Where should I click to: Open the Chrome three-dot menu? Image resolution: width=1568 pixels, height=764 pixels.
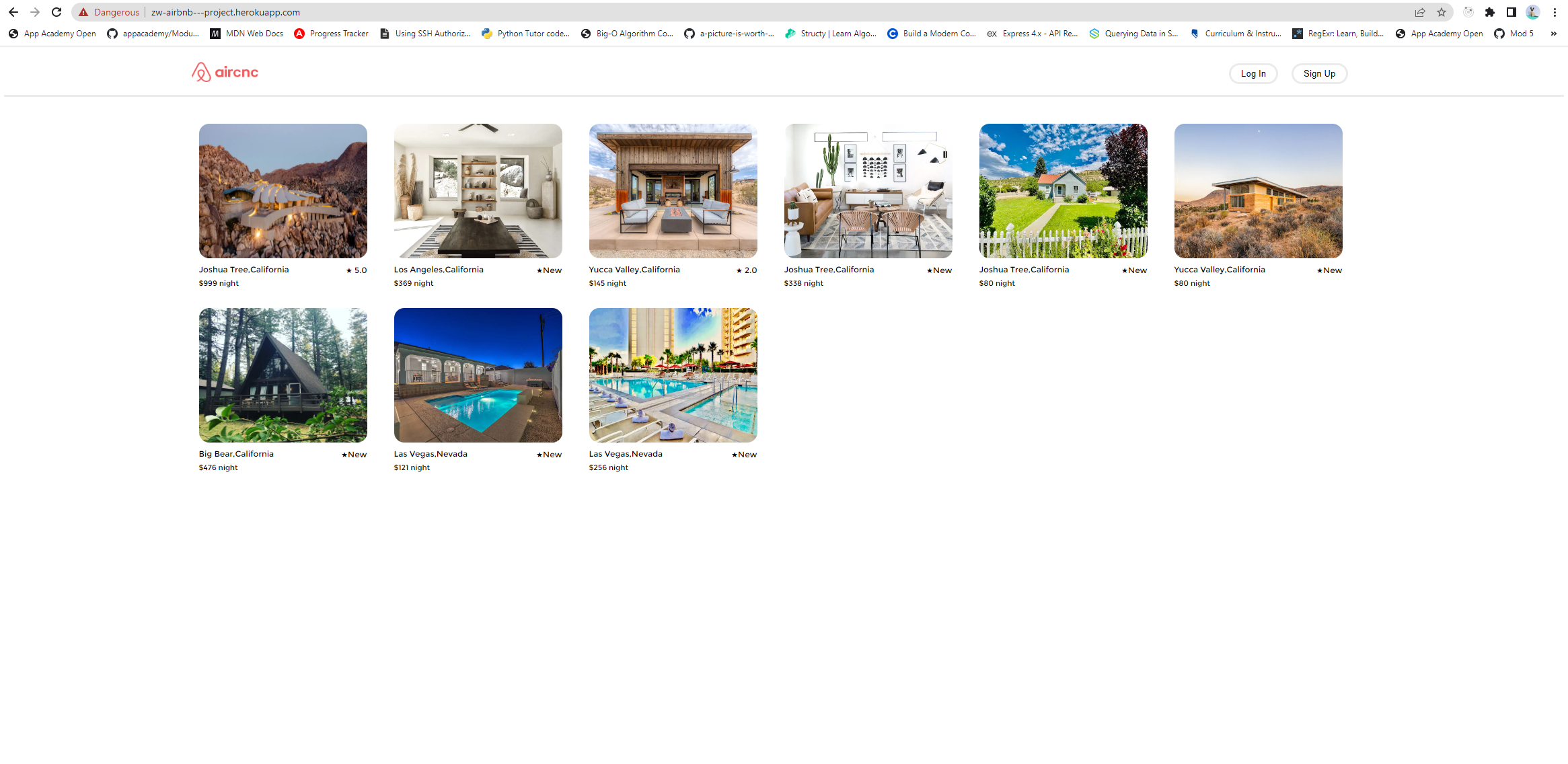pos(1555,12)
